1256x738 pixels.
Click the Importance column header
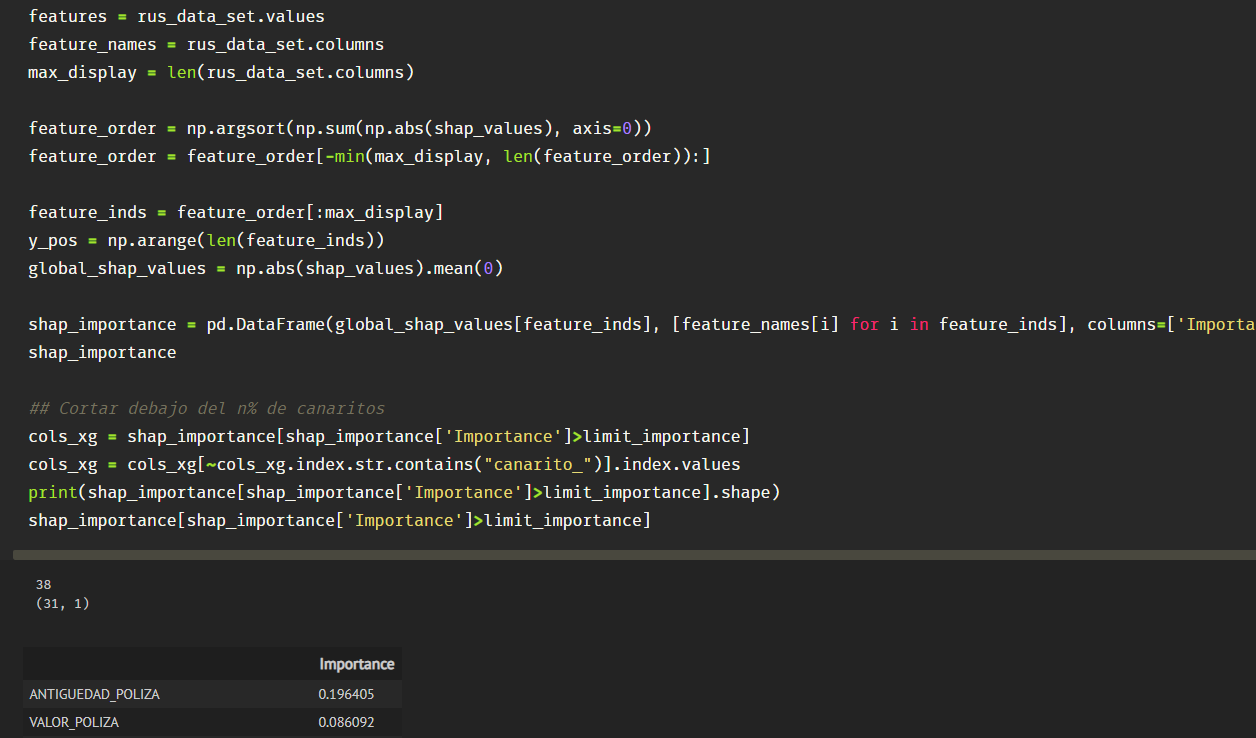coord(357,663)
